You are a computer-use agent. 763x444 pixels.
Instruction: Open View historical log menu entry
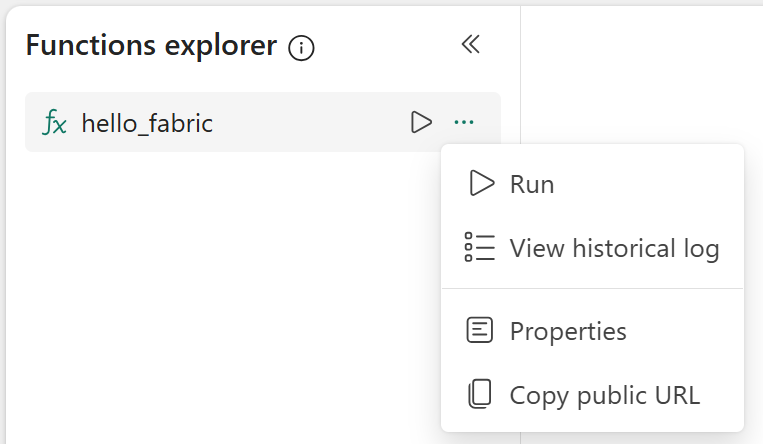coord(614,248)
